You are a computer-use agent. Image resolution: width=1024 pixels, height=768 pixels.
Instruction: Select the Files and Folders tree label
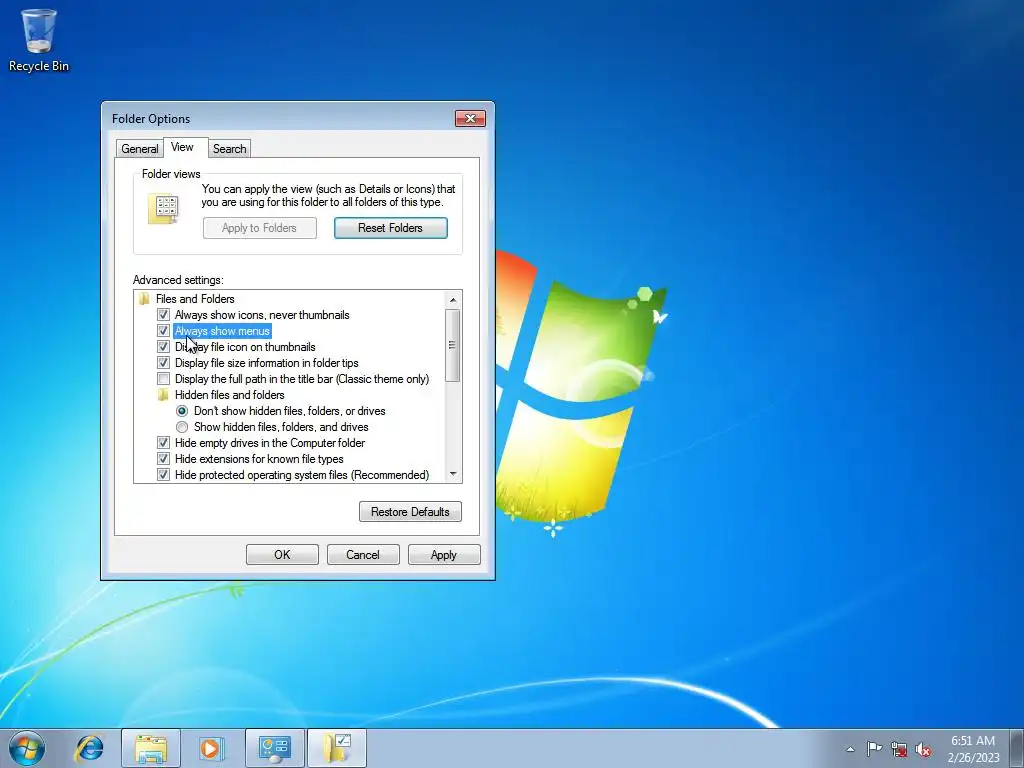tap(195, 298)
